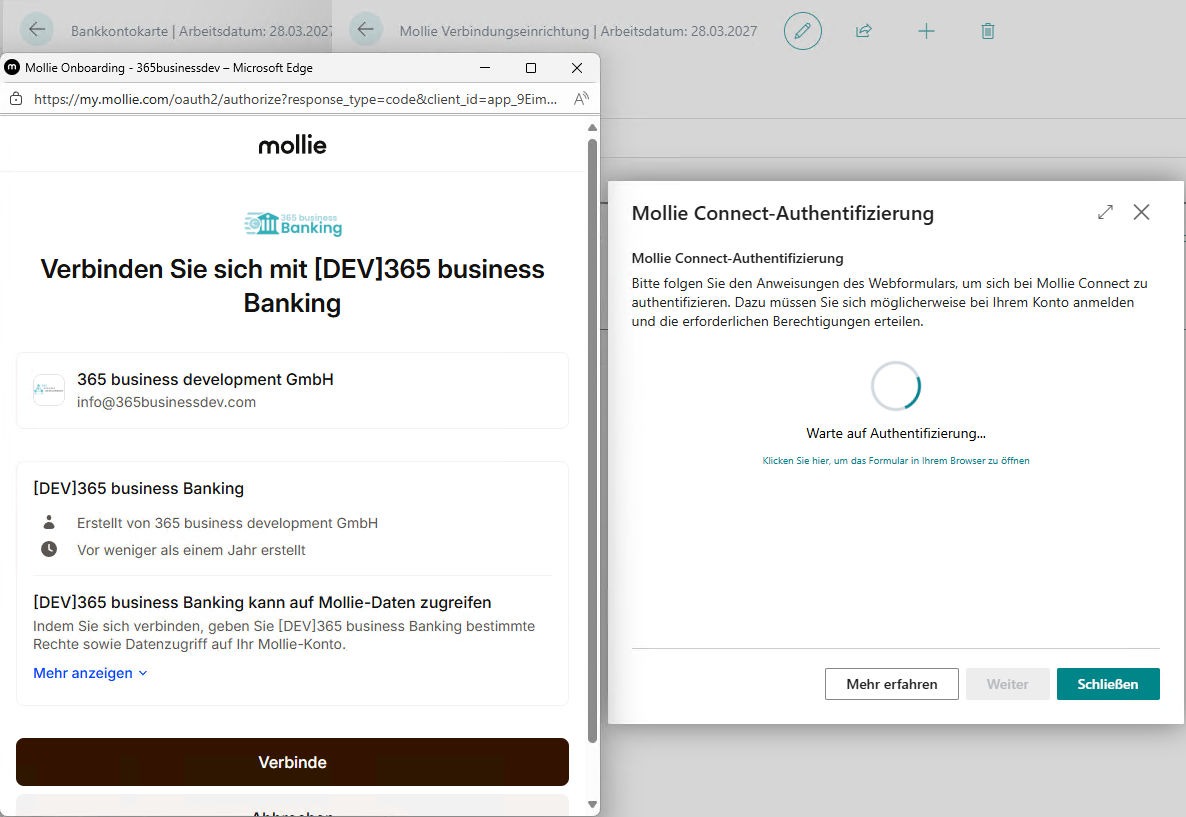Maximize the Mollie Onboarding Edge window
Screen dimensions: 1186x817
click(x=531, y=68)
